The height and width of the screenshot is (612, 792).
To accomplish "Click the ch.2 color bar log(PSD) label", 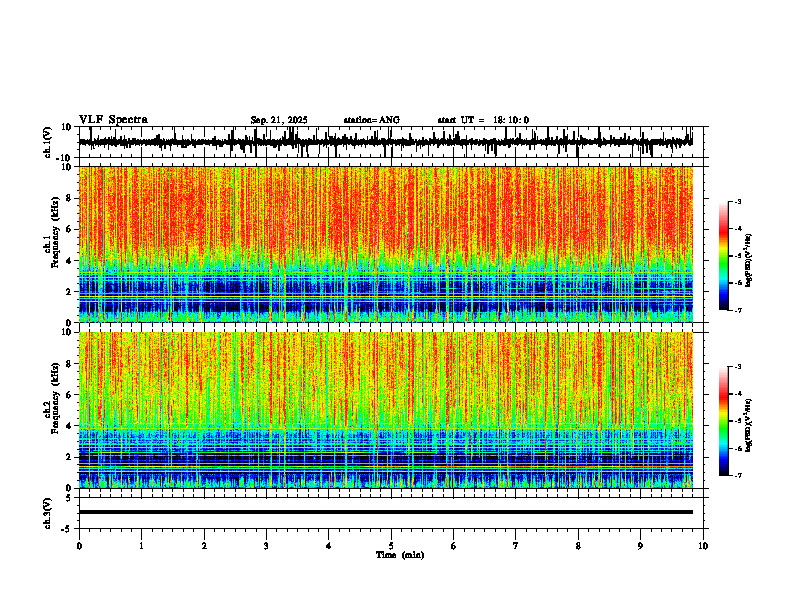I will click(748, 425).
